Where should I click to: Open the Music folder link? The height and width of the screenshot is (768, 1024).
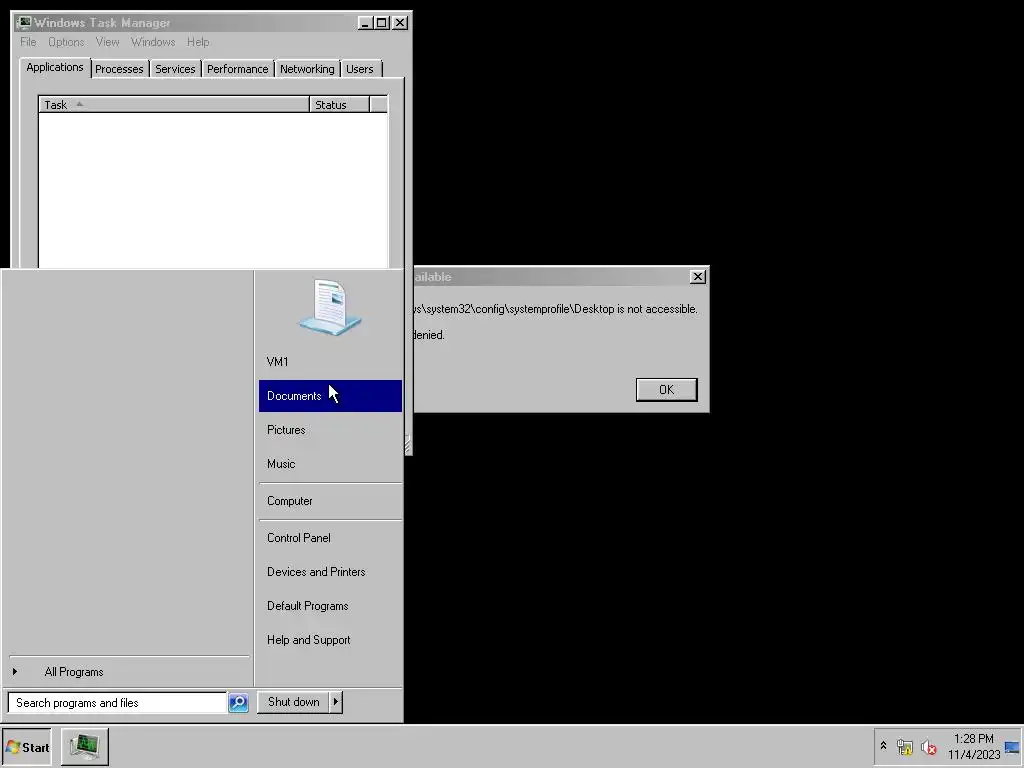[330, 464]
